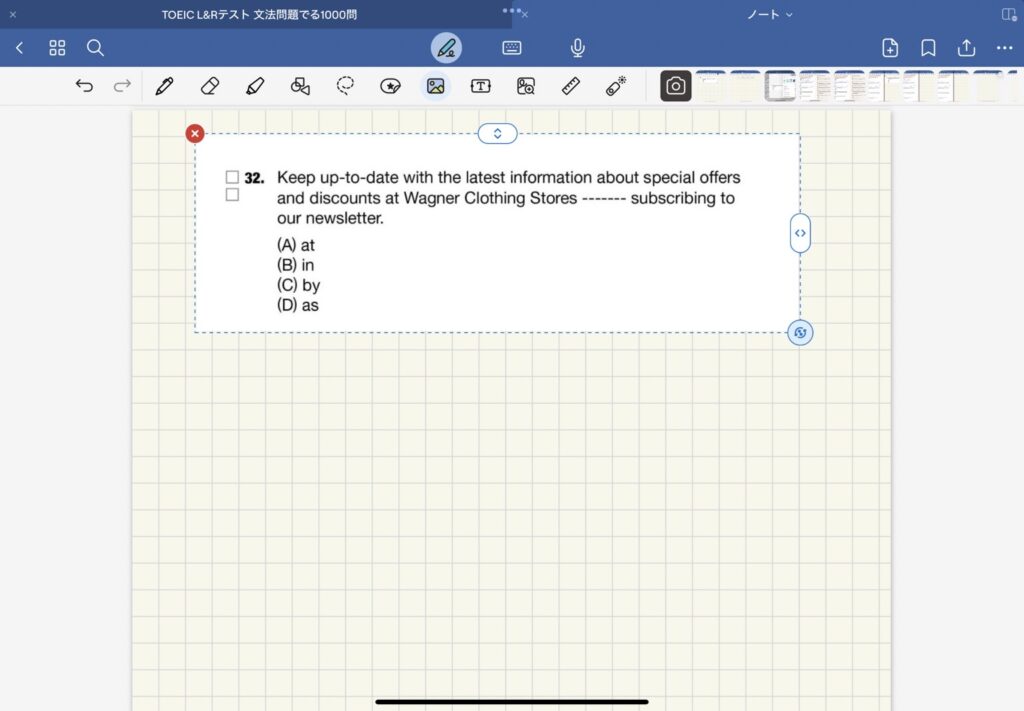Tick the lower checkbox beside question 32
The height and width of the screenshot is (711, 1024).
pos(232,195)
